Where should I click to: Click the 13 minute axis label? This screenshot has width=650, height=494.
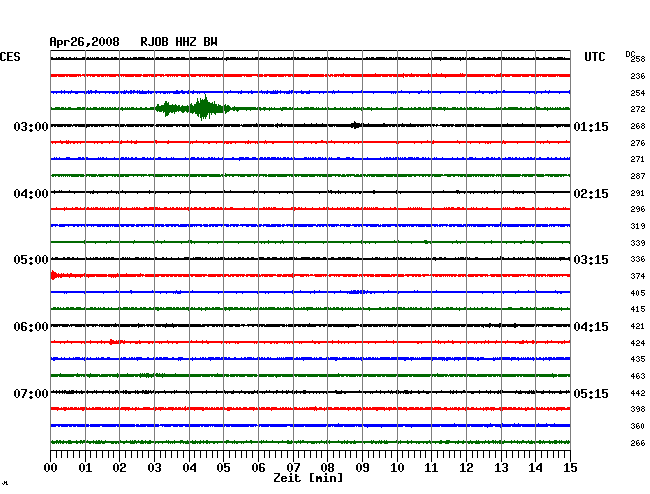(501, 468)
